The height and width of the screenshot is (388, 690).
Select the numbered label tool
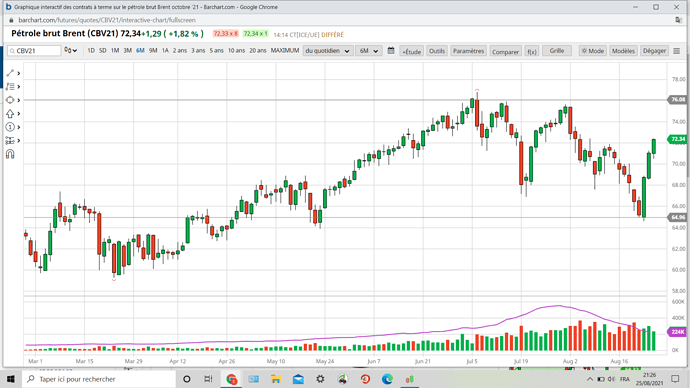click(x=10, y=127)
